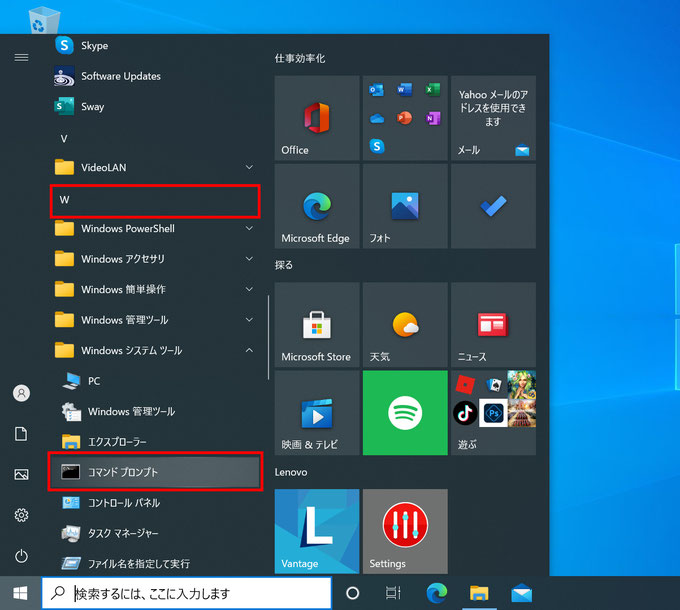Image resolution: width=680 pixels, height=610 pixels.
Task: Click the Photoshop Express icon in the 遊ぶ tile
Action: pos(494,413)
